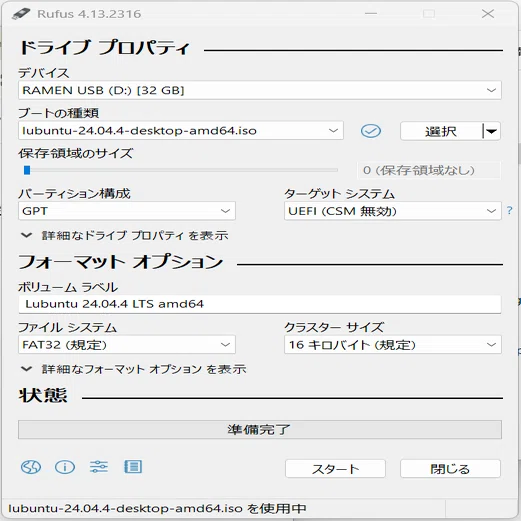Screen dimensions: 521x521
Task: Open the split arrow next to 選択
Action: (491, 131)
